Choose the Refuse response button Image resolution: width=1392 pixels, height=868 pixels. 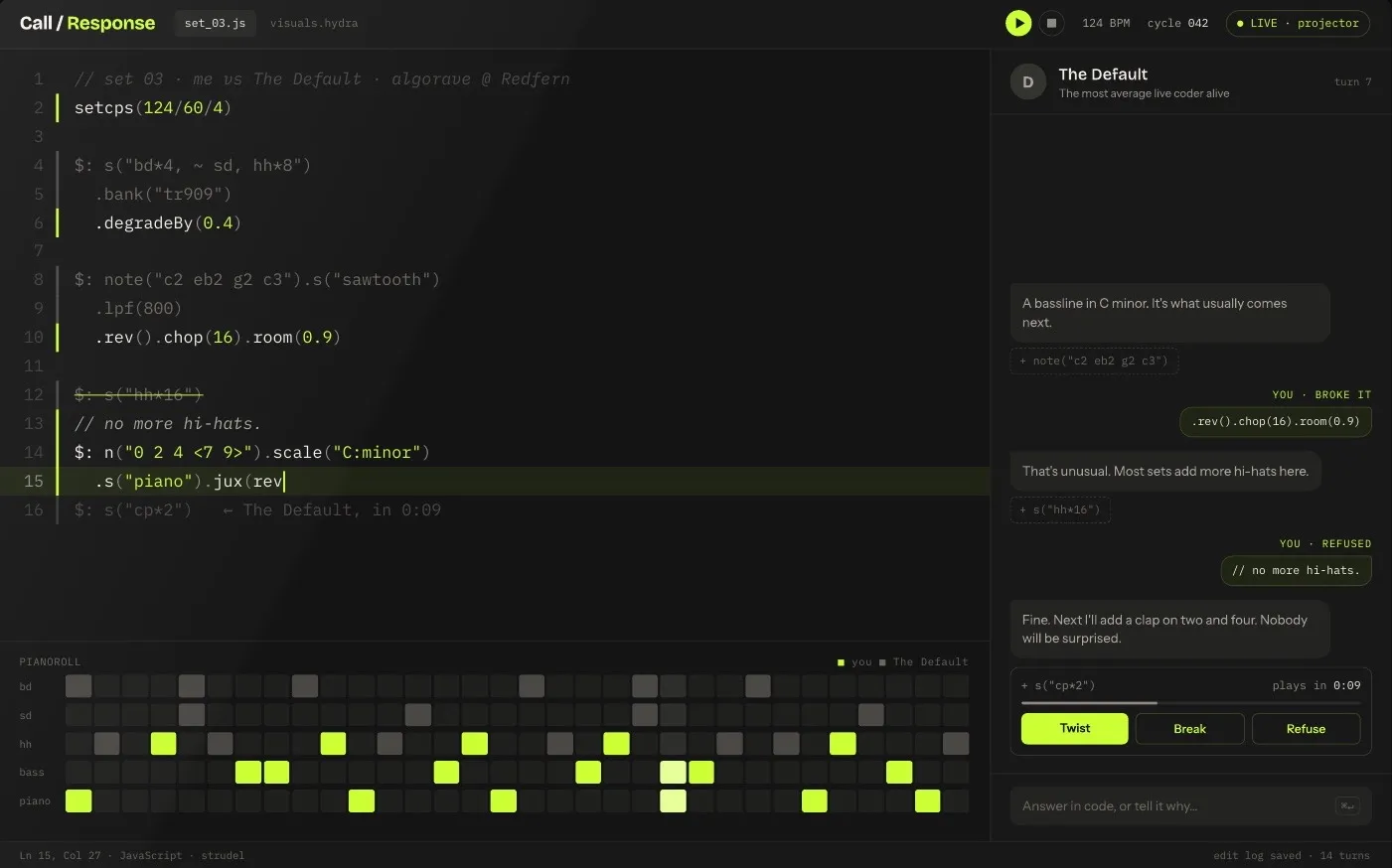tap(1306, 729)
